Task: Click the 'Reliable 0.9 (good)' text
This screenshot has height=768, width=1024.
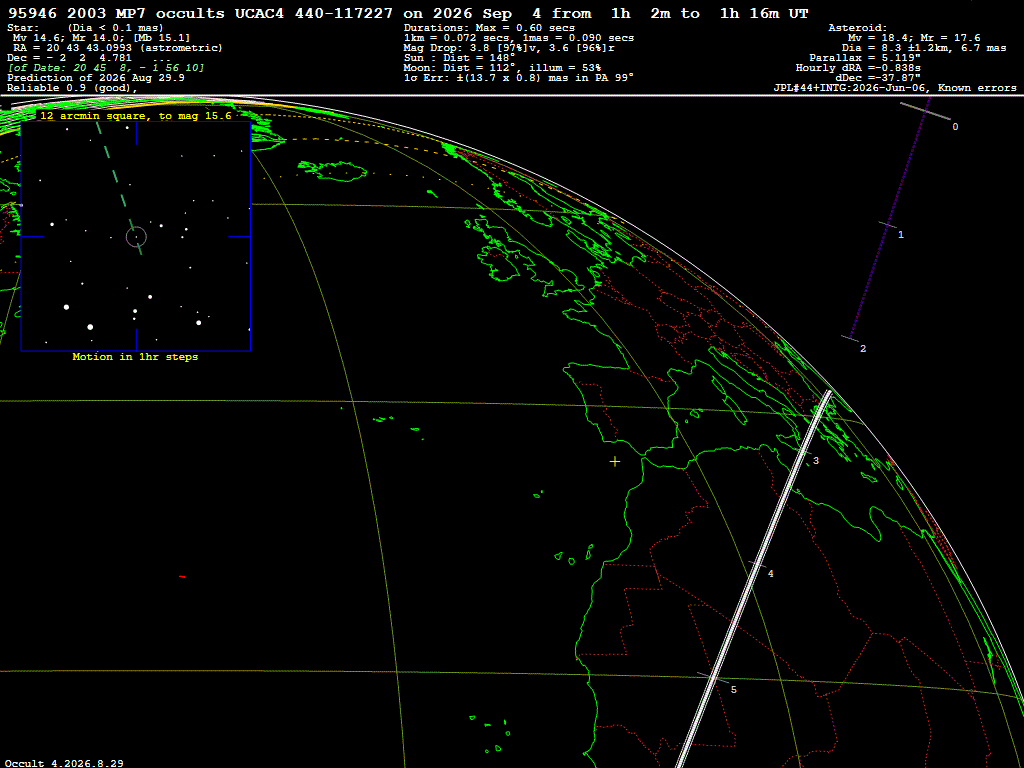Action: point(72,88)
